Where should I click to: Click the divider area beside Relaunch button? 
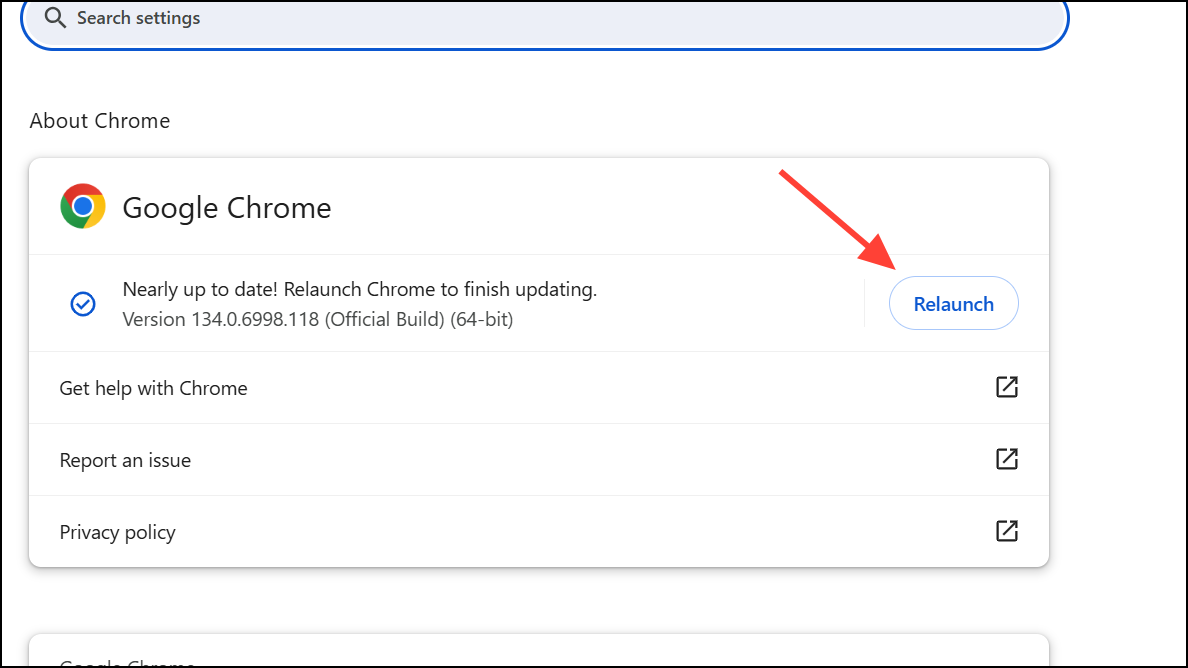click(866, 303)
